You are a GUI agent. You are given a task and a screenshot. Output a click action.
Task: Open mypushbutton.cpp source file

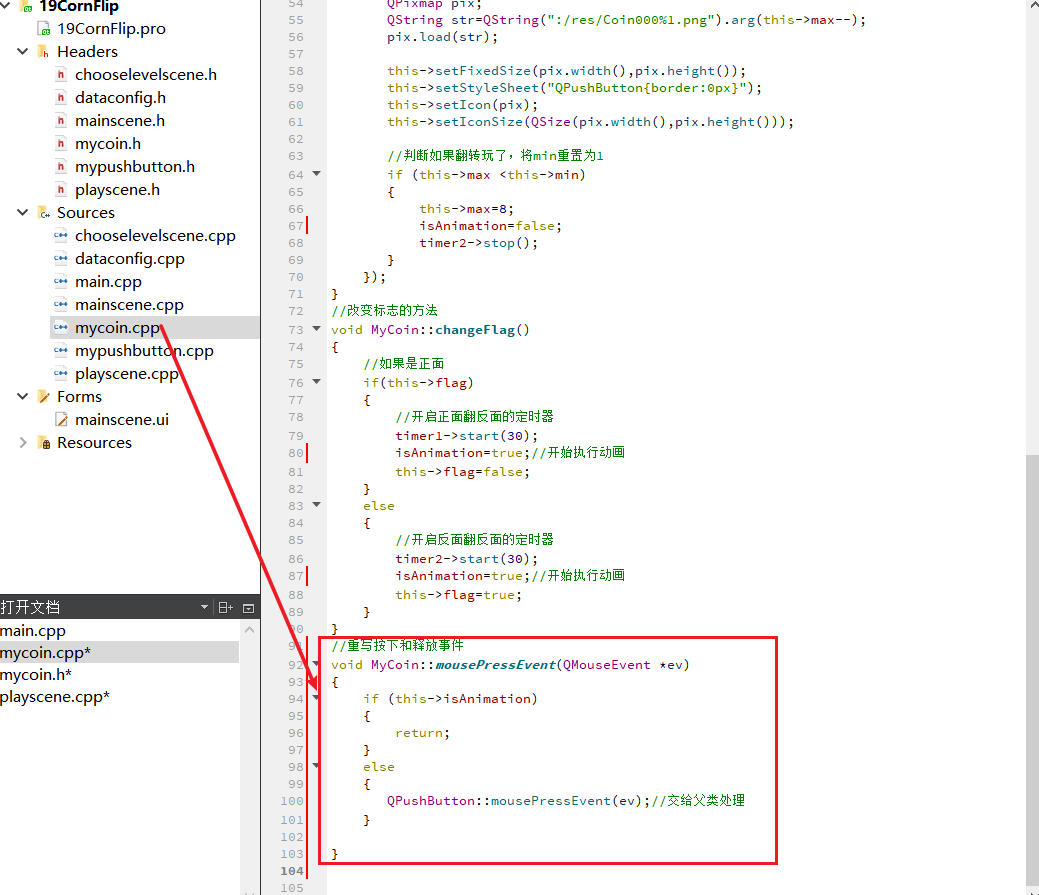[144, 350]
